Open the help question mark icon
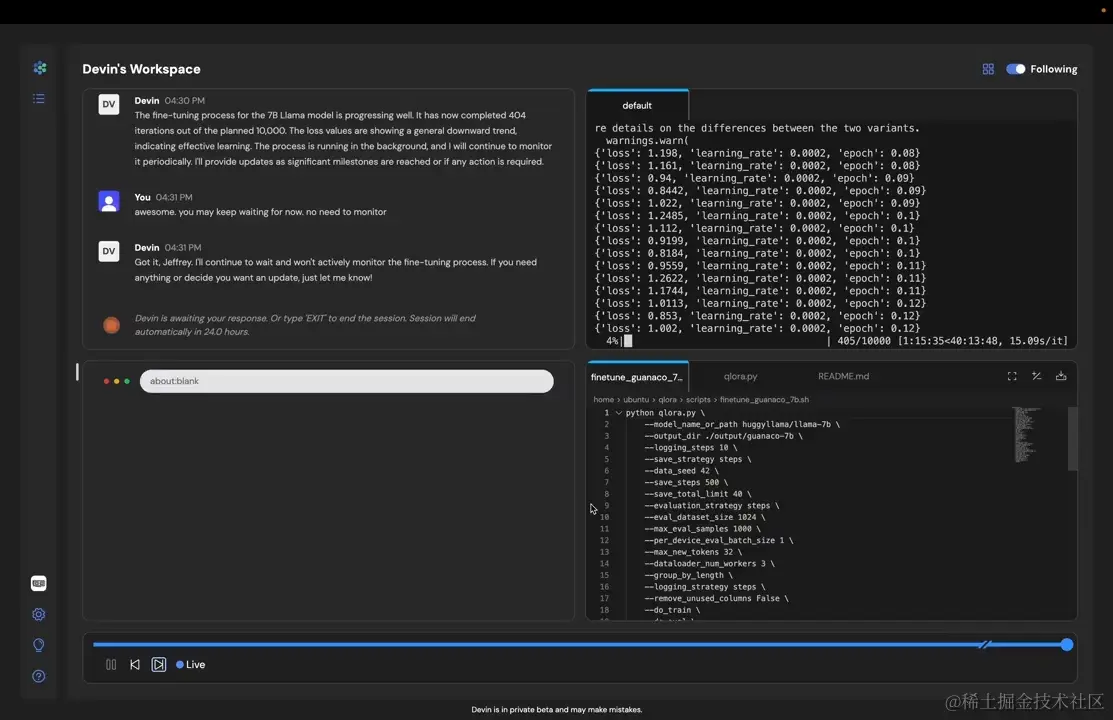The width and height of the screenshot is (1113, 720). pyautogui.click(x=39, y=676)
